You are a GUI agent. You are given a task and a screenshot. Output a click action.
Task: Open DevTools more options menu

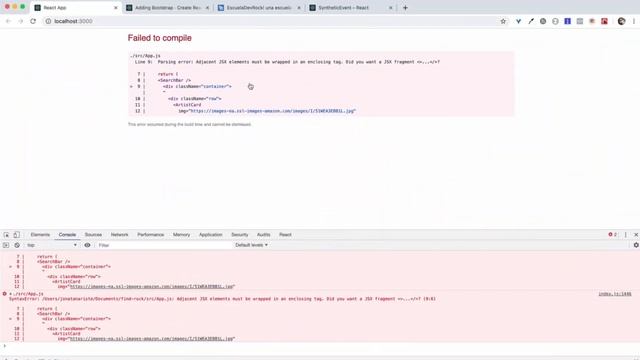coord(625,235)
